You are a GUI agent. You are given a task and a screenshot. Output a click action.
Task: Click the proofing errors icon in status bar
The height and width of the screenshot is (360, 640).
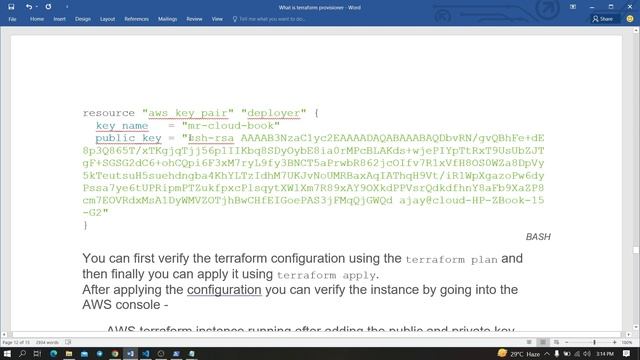pos(68,342)
